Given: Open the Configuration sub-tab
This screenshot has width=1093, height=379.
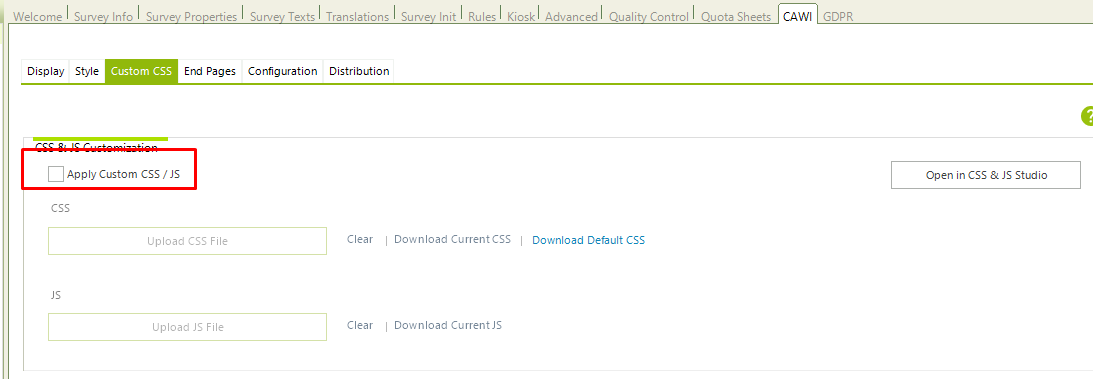Looking at the screenshot, I should [x=282, y=71].
